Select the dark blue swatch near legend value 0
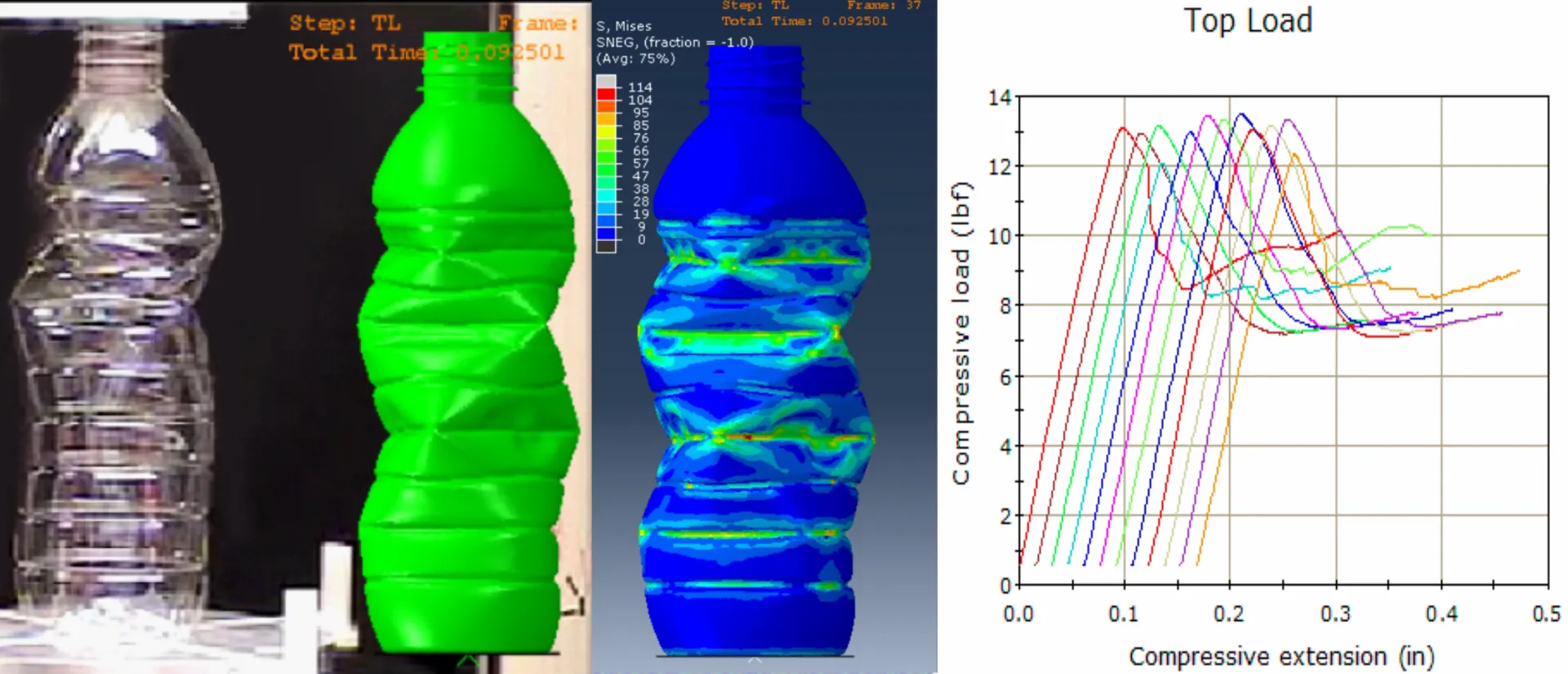 [605, 234]
